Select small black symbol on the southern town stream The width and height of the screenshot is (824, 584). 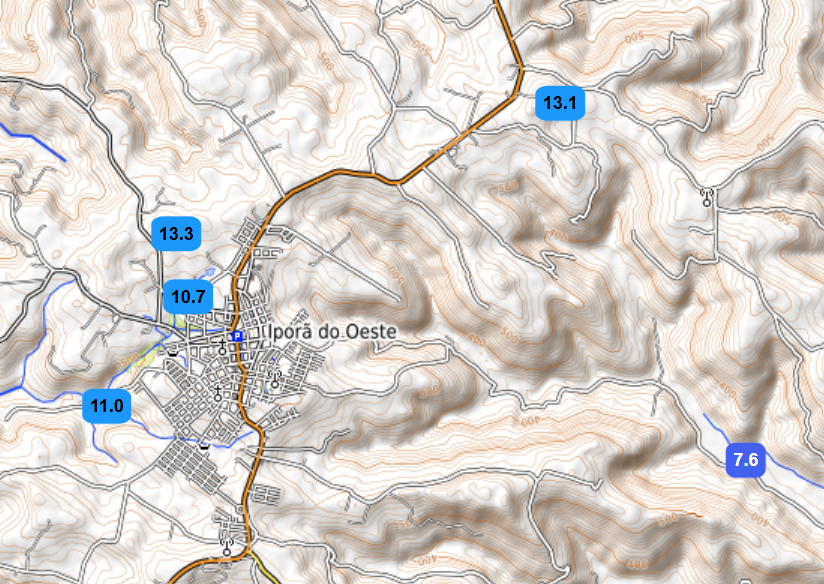205,447
